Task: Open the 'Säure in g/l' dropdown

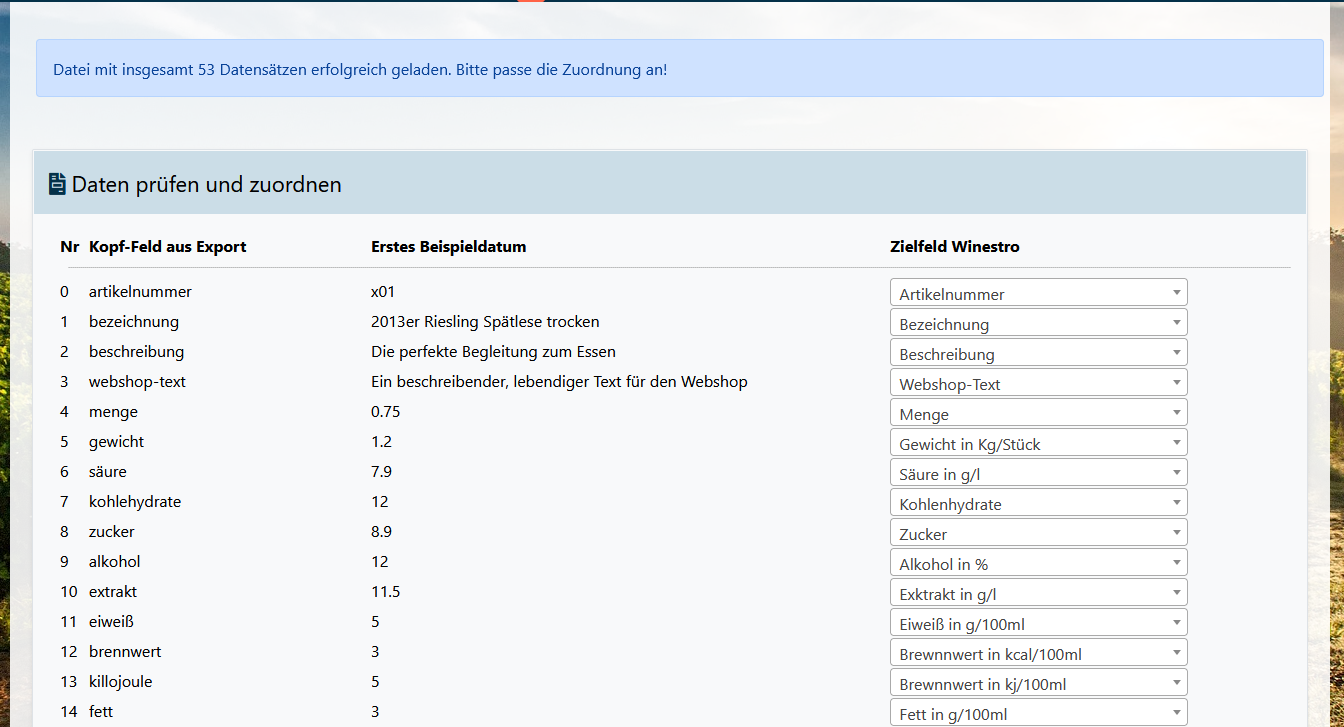Action: pyautogui.click(x=1038, y=473)
